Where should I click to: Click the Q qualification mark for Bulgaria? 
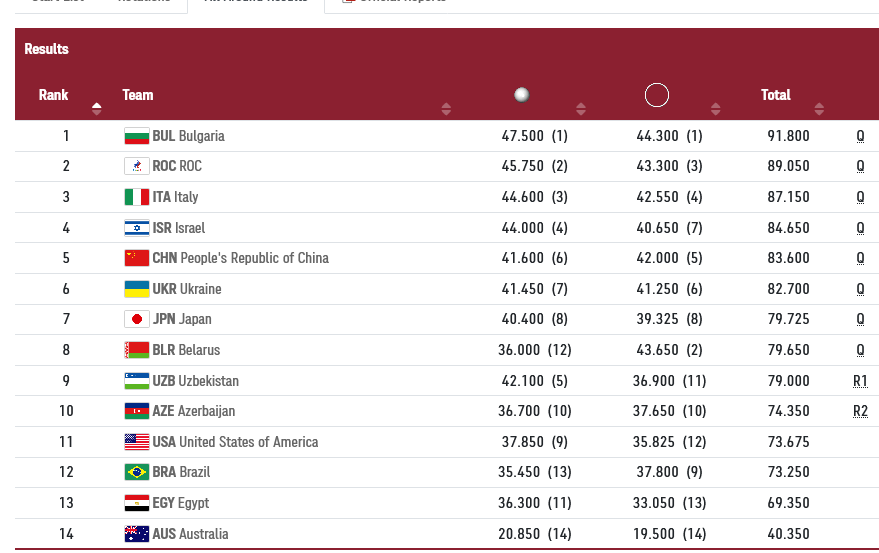(x=861, y=136)
